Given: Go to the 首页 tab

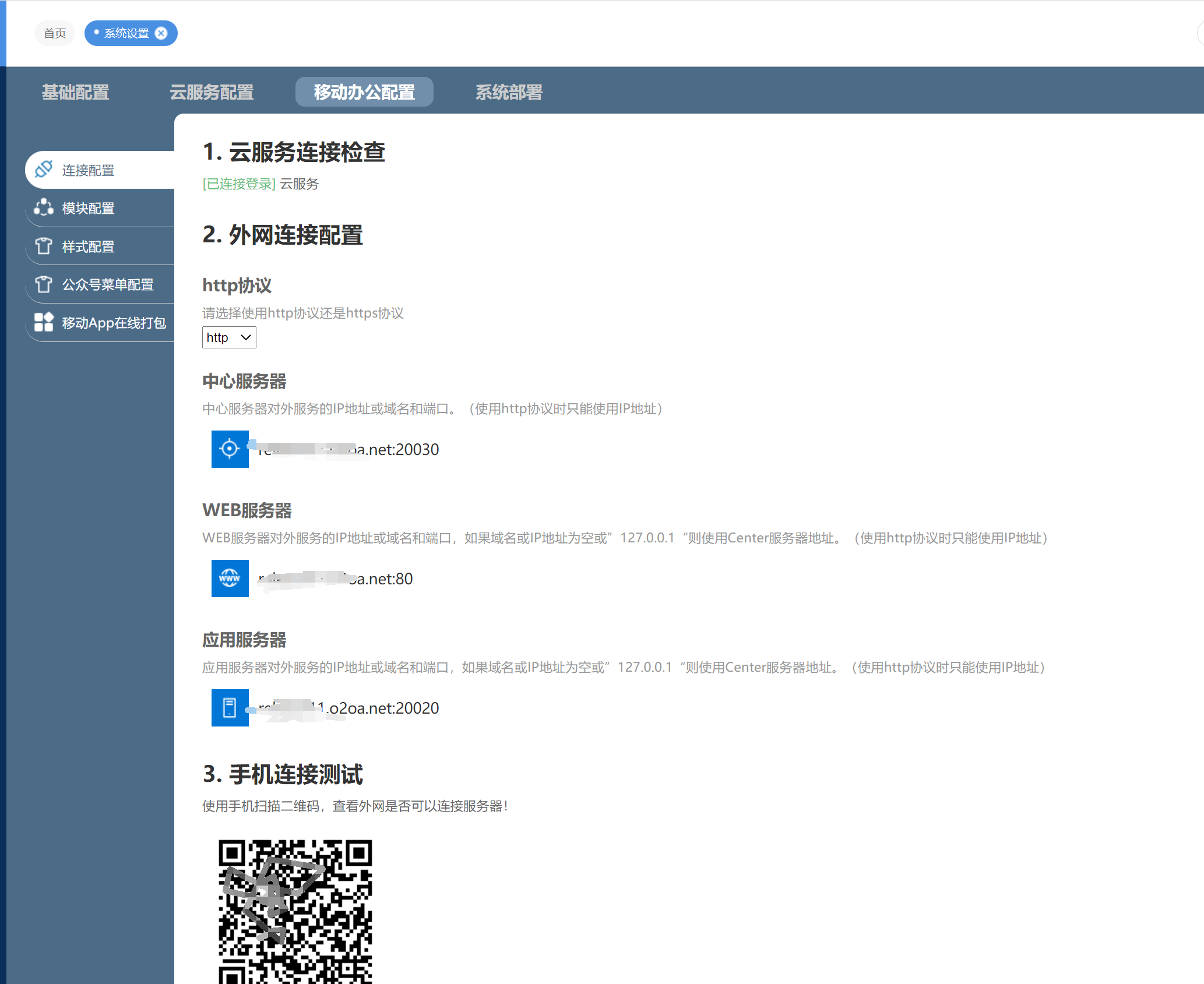Looking at the screenshot, I should coord(55,33).
